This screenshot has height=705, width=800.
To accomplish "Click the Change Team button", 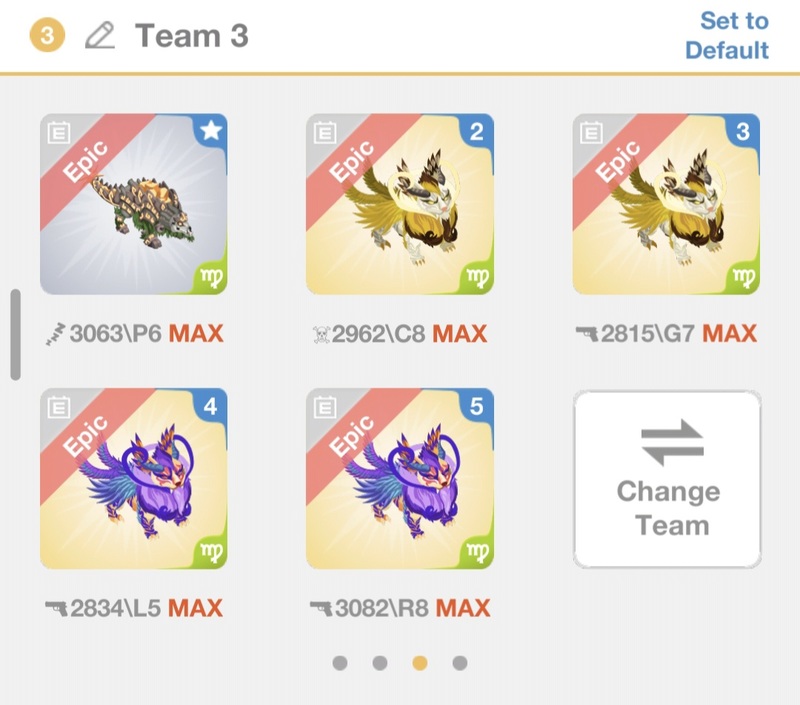I will [x=667, y=479].
